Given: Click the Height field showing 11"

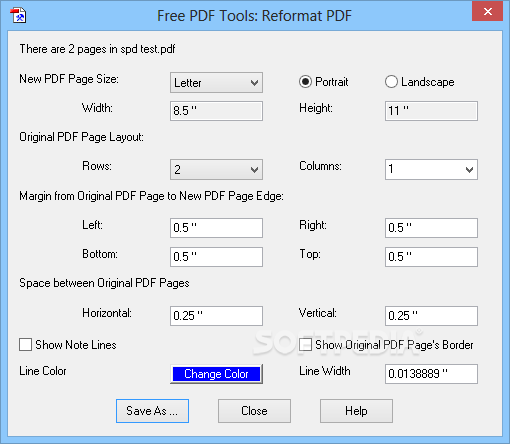Looking at the screenshot, I should (431, 111).
